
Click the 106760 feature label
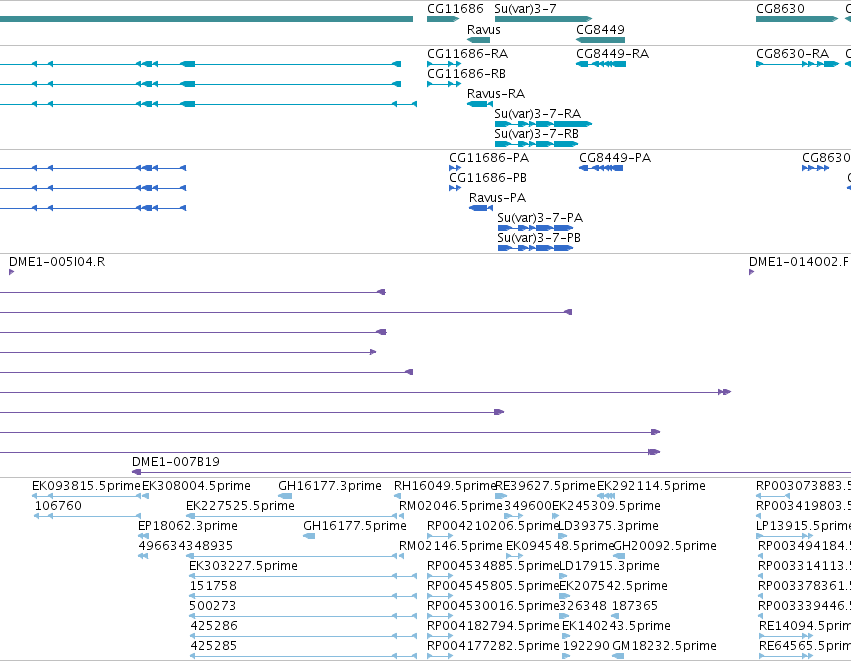click(x=58, y=506)
